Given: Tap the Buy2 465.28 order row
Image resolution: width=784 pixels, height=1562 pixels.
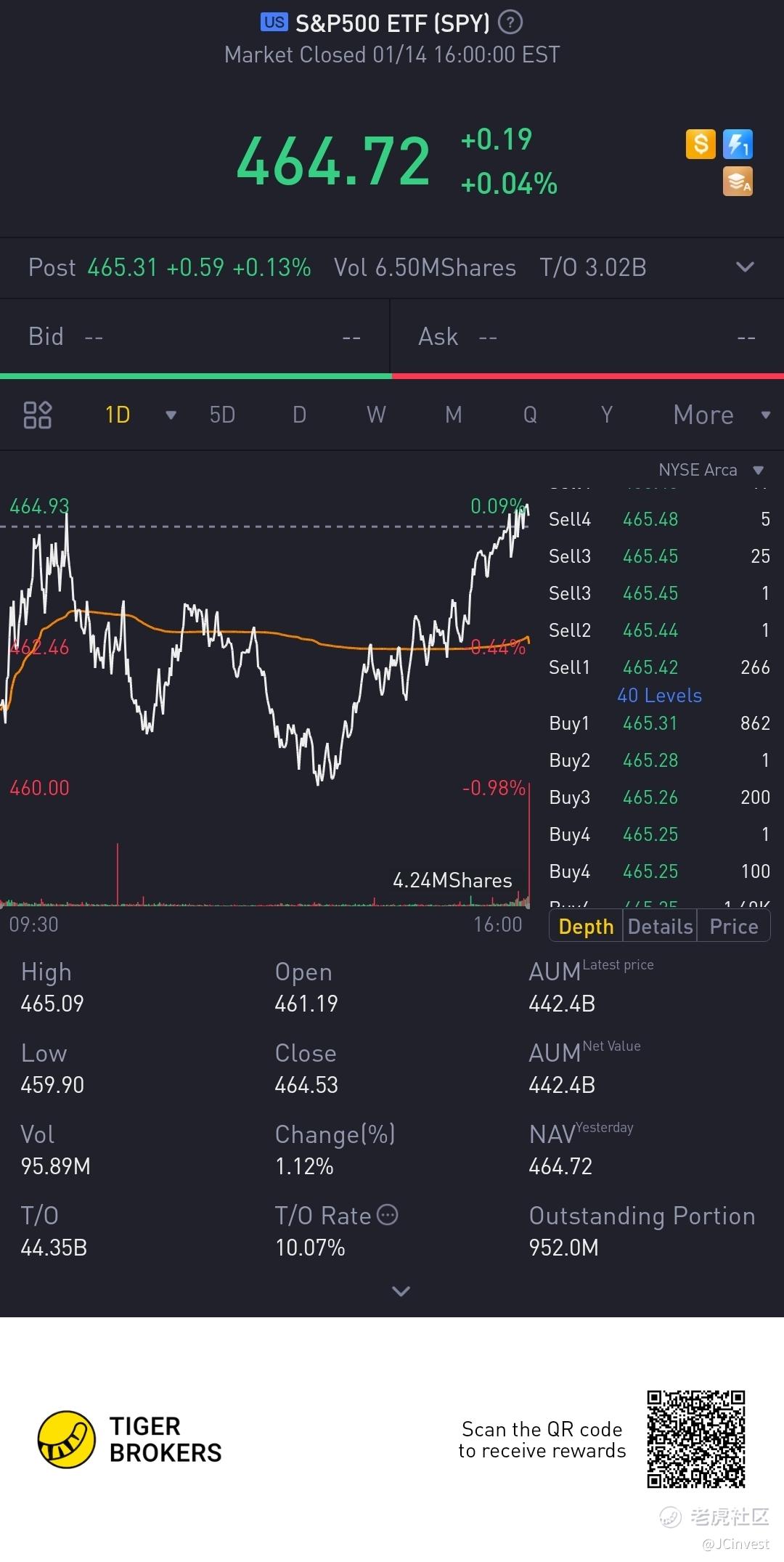Looking at the screenshot, I should tap(659, 760).
